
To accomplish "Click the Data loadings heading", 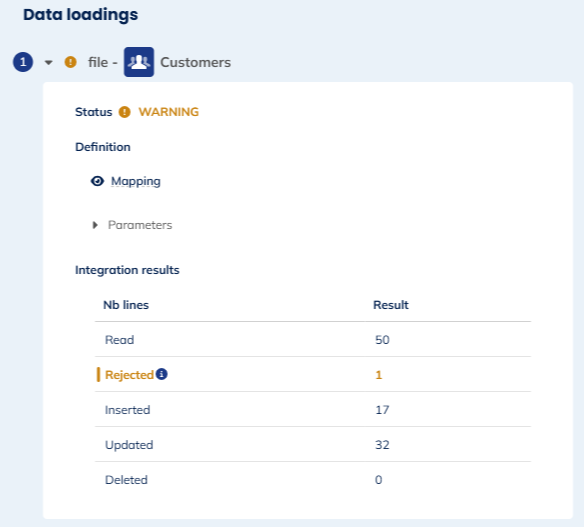I will tap(80, 15).
